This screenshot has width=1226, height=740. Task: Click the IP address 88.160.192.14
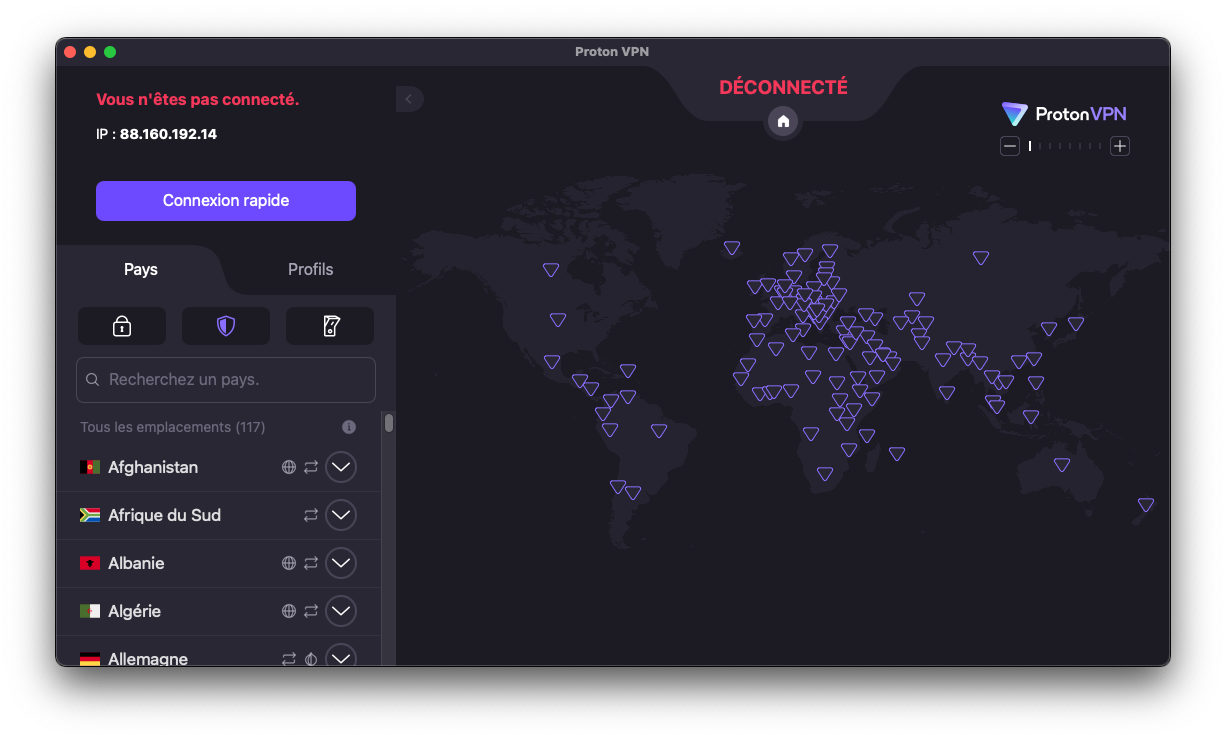click(168, 134)
